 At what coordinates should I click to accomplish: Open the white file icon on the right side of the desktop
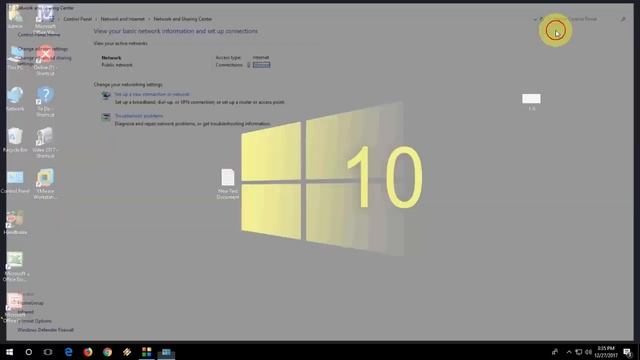tap(531, 102)
